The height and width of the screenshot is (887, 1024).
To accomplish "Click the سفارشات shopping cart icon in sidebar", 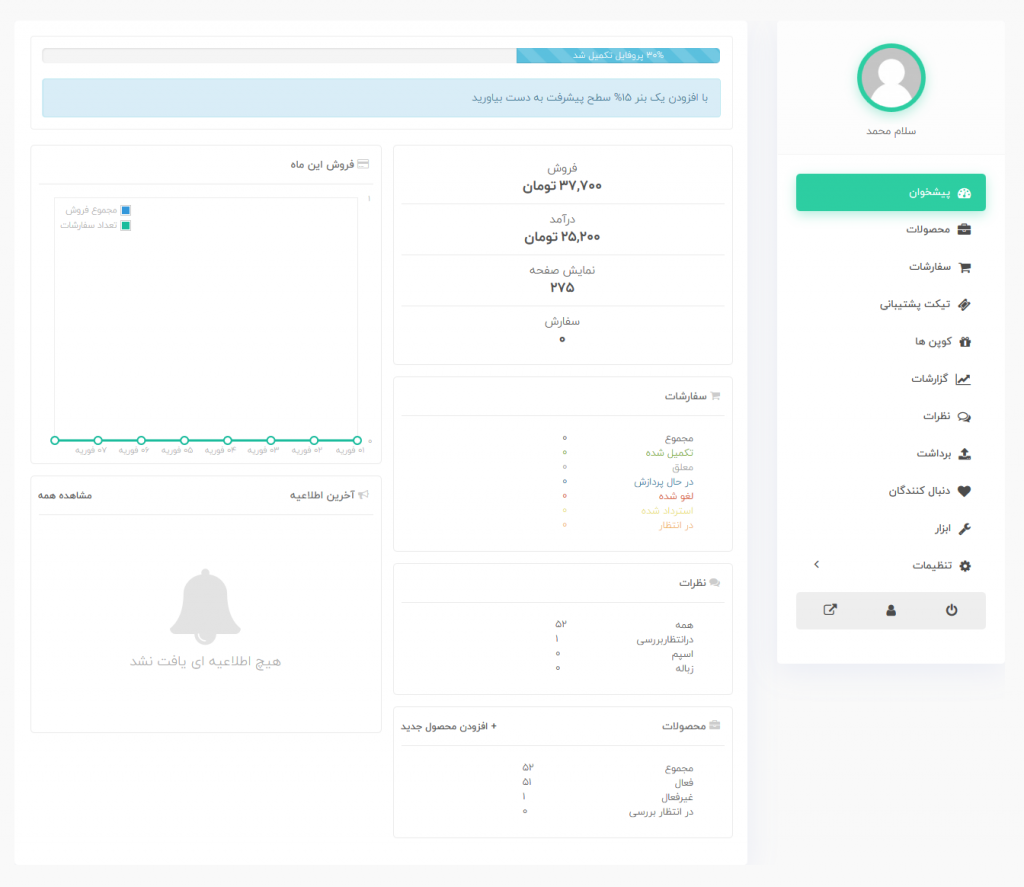I will [964, 267].
